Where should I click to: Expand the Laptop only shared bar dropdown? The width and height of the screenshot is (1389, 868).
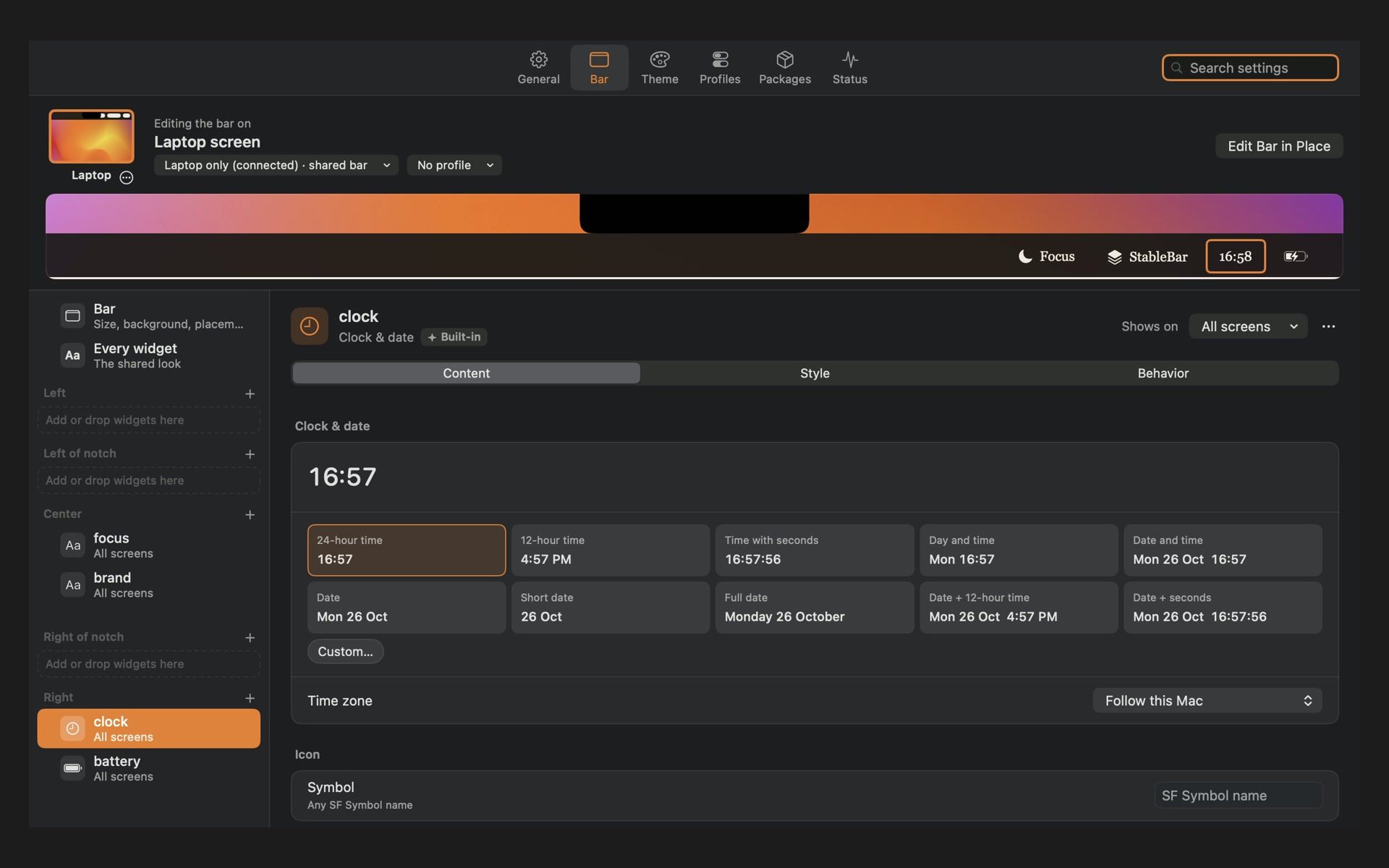coord(276,165)
